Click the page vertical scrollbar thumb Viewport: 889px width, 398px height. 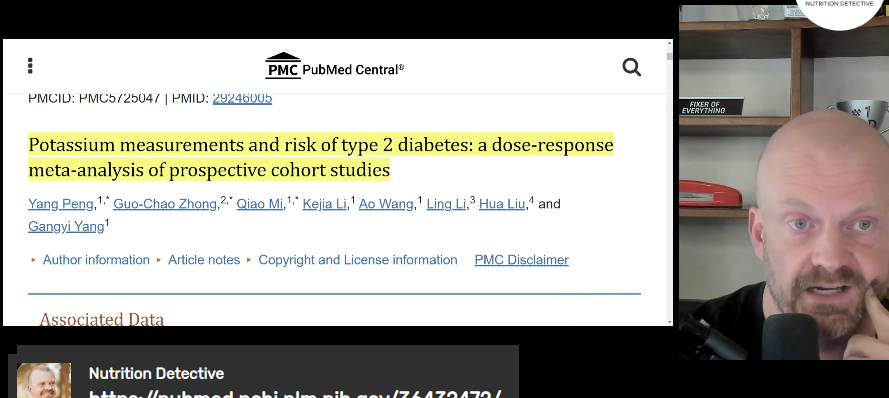point(670,56)
